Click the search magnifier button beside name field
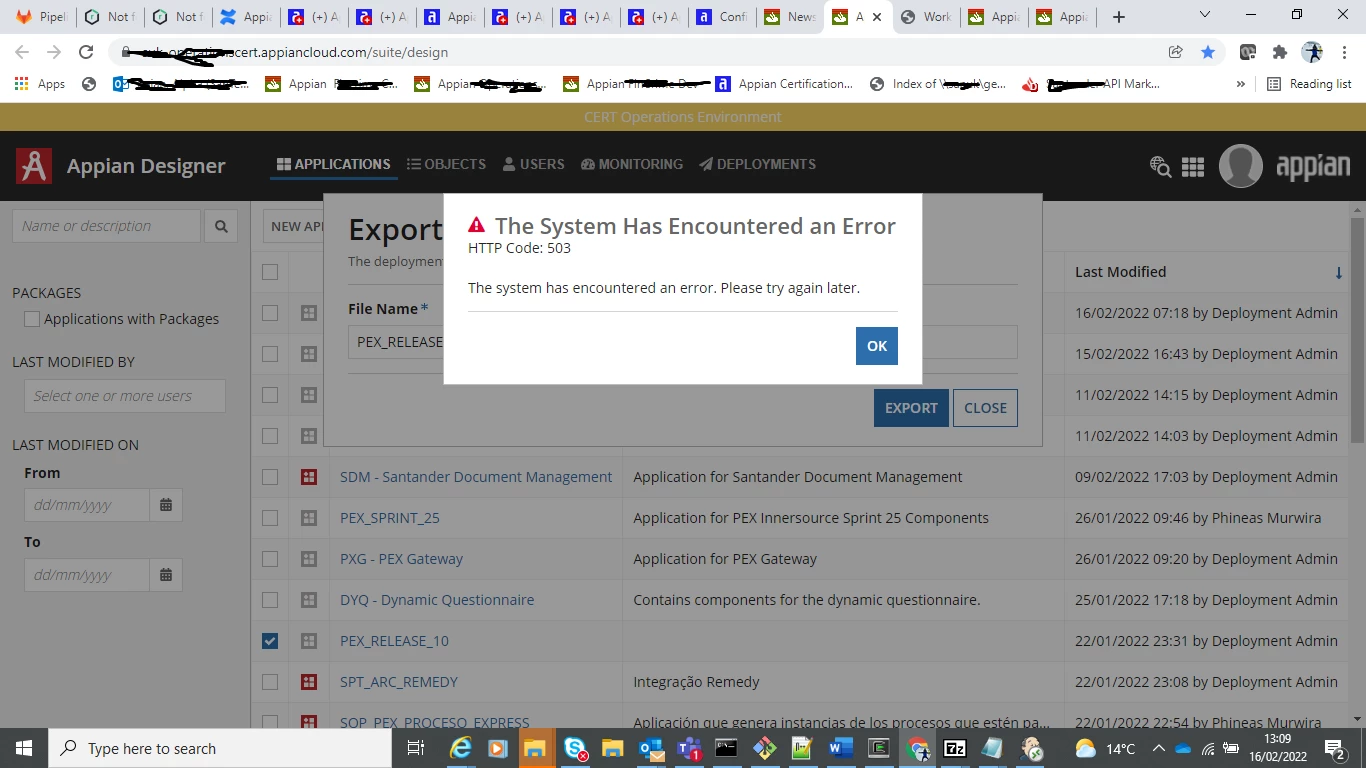 (x=221, y=226)
